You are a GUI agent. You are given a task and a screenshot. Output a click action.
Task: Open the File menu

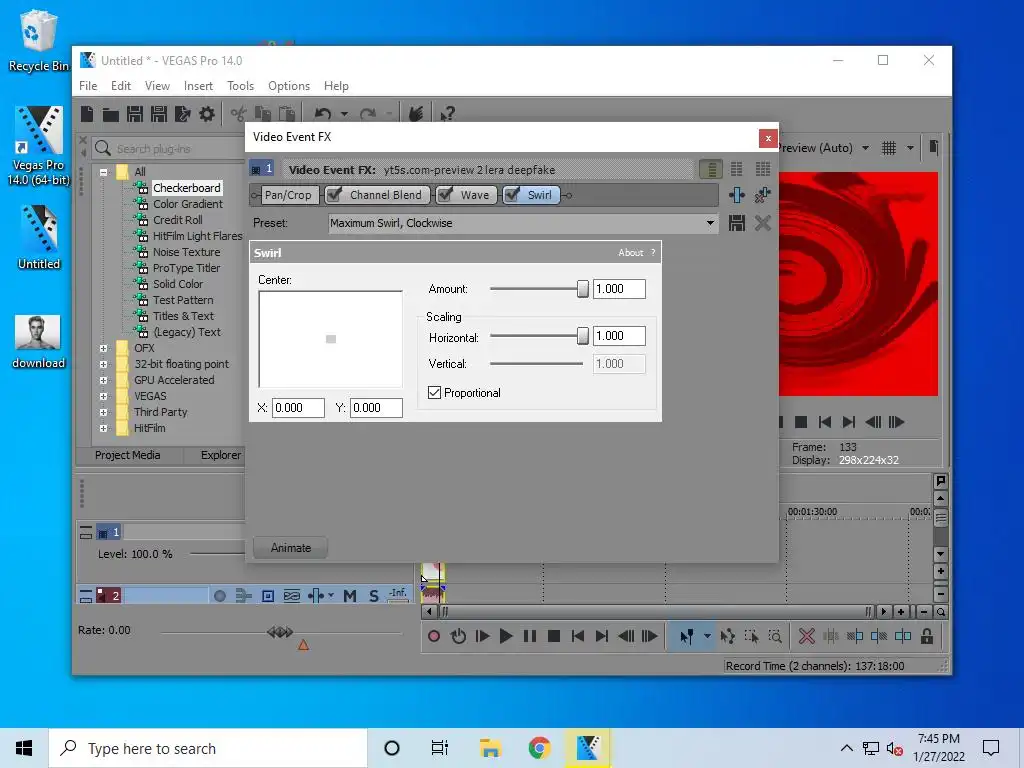tap(88, 86)
